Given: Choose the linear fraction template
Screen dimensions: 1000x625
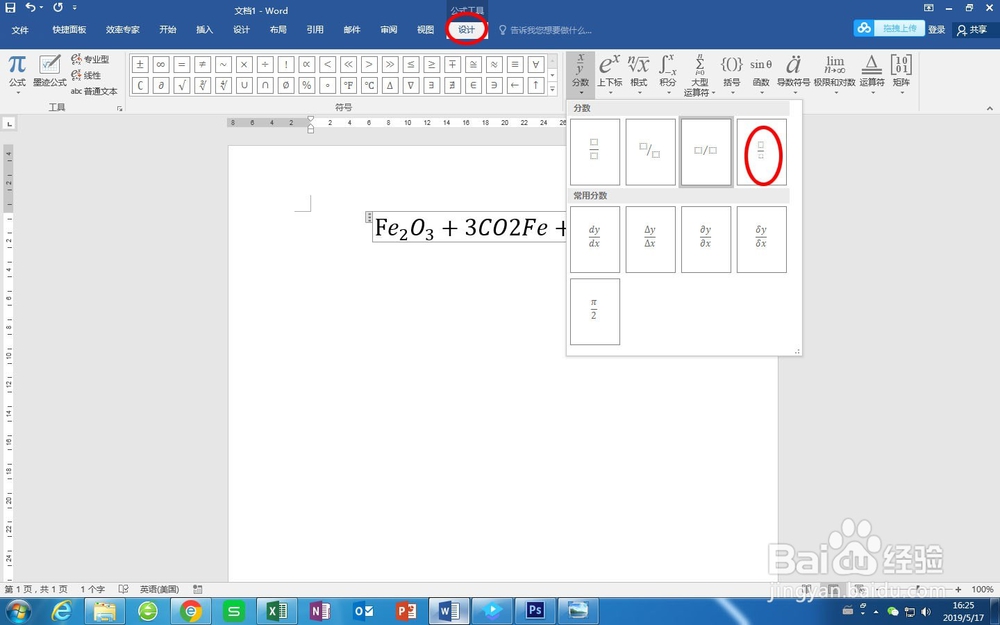Looking at the screenshot, I should click(705, 152).
